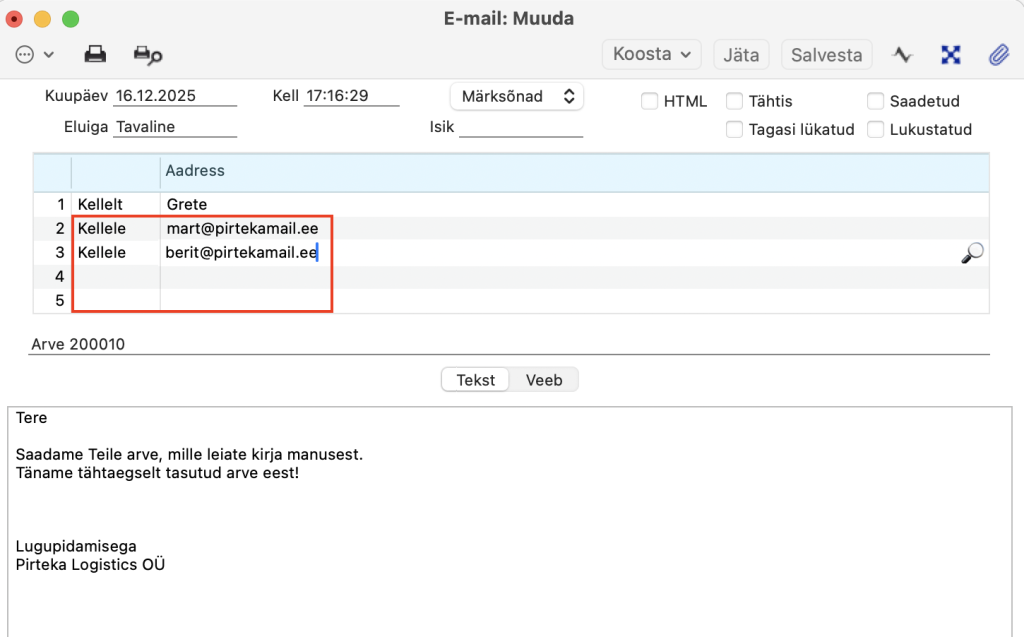Open the activity pulse icon
Image resolution: width=1024 pixels, height=637 pixels.
click(x=903, y=54)
